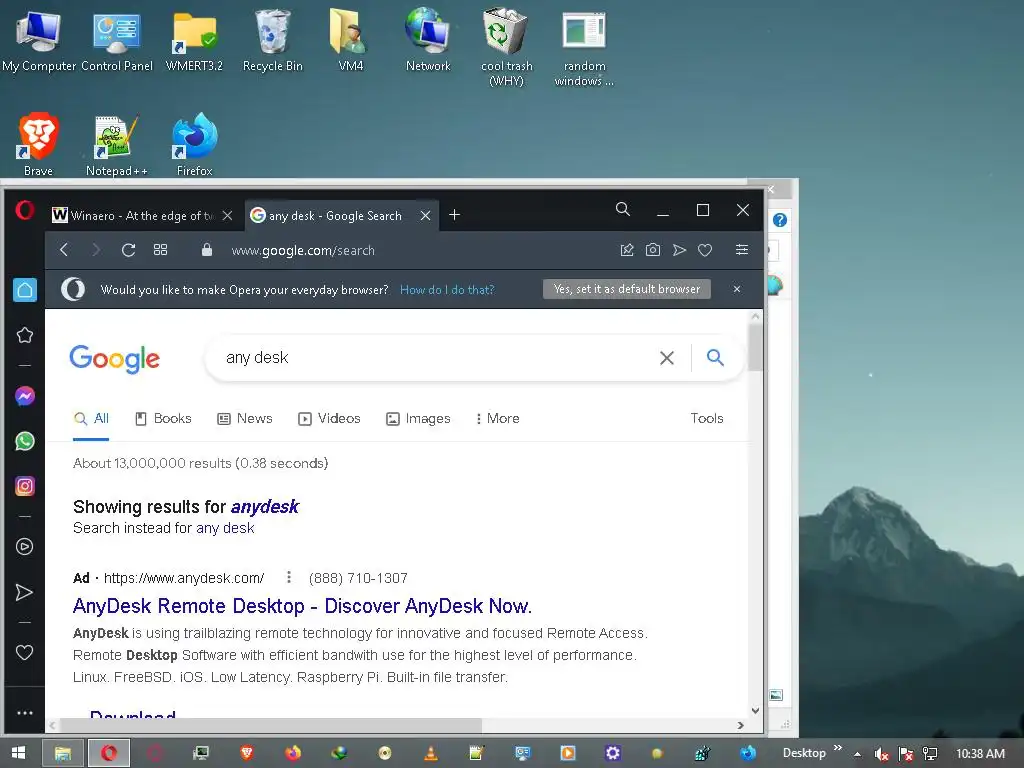
Task: Click the edit page icon in address bar
Action: pos(627,250)
